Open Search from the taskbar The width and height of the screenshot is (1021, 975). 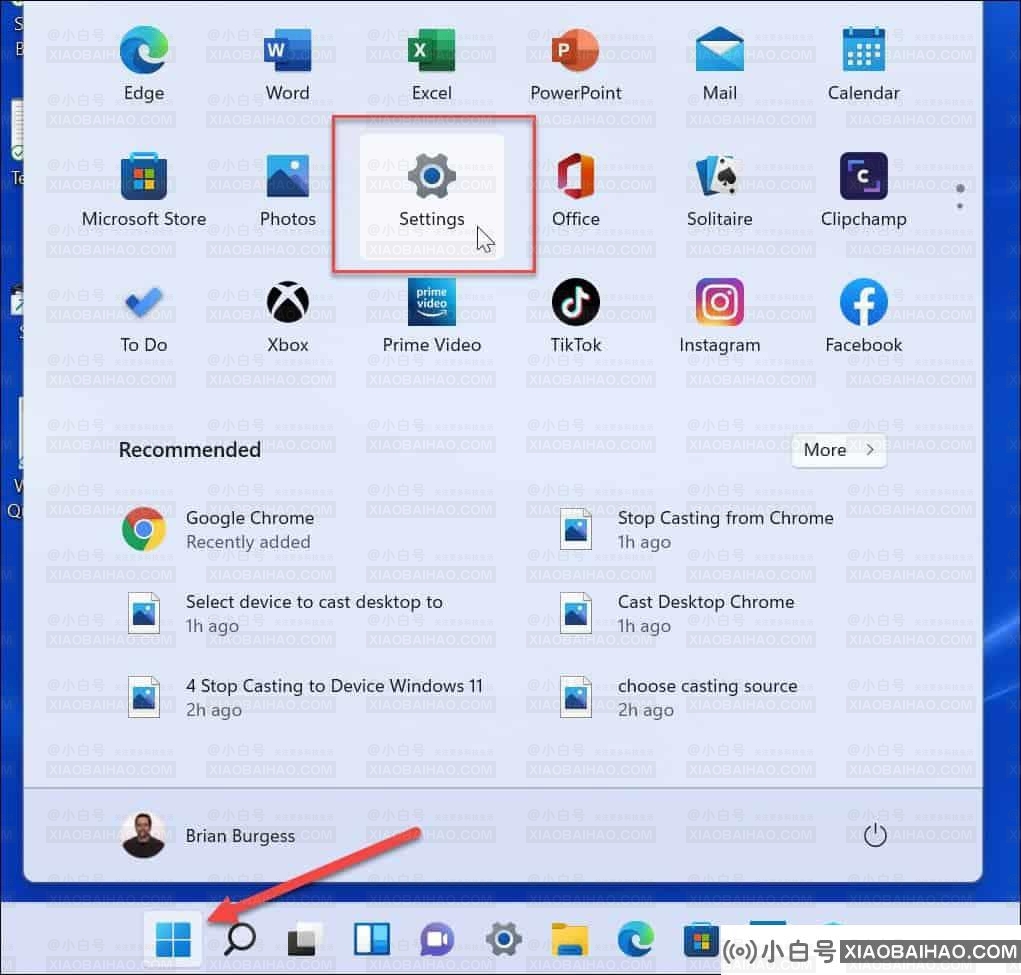tap(240, 940)
